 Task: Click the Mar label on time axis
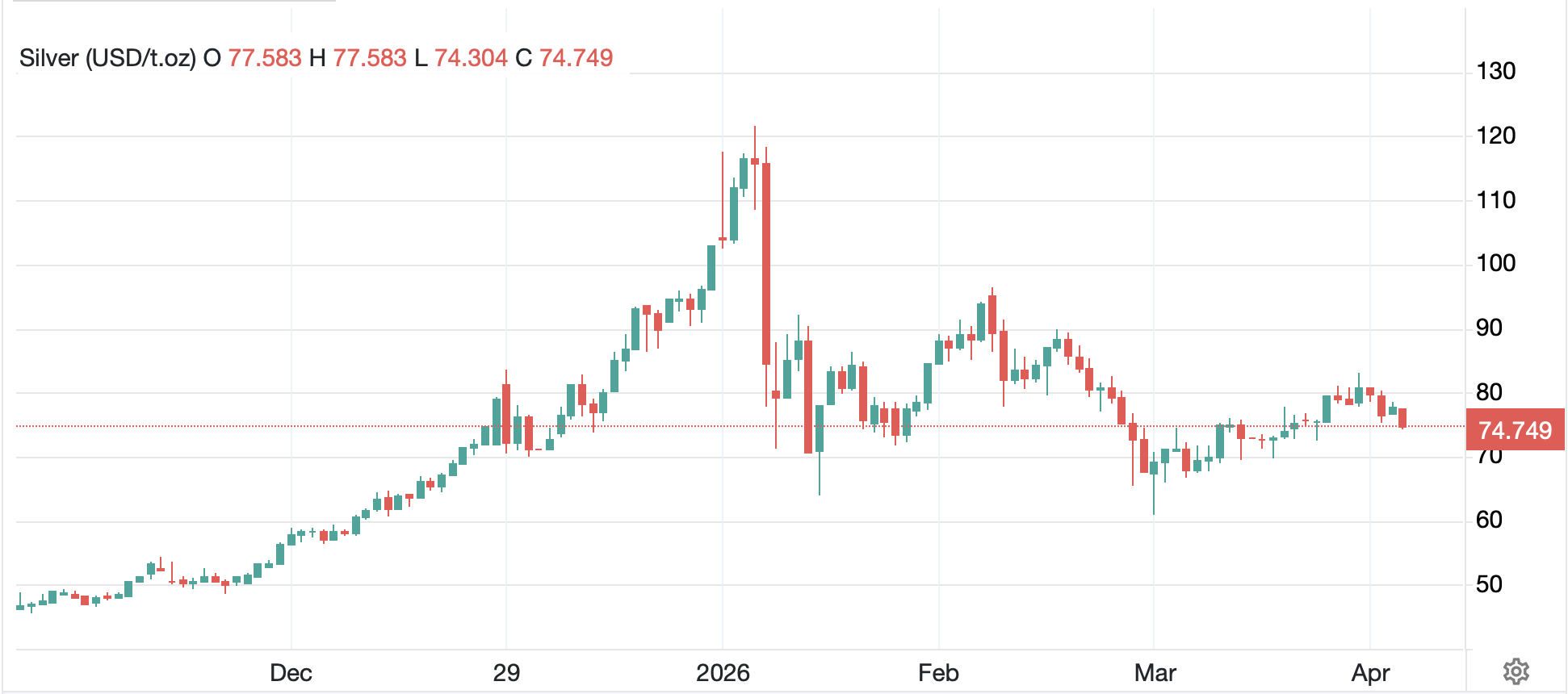1155,672
